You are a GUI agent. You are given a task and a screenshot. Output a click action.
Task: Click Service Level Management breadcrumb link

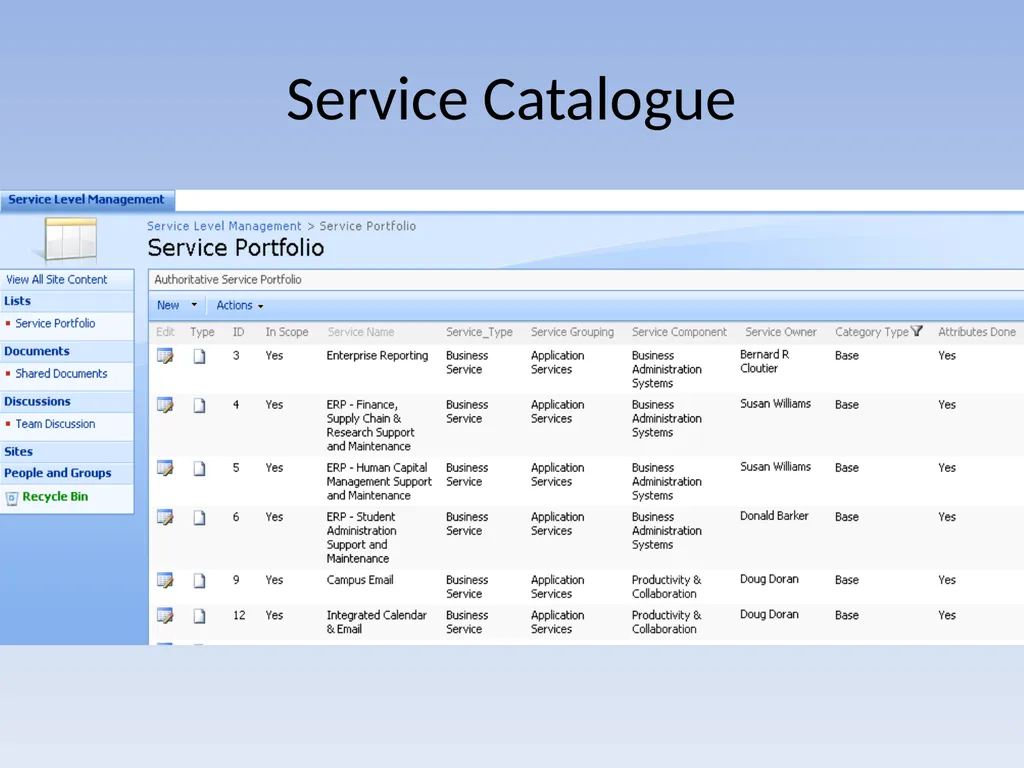[224, 226]
